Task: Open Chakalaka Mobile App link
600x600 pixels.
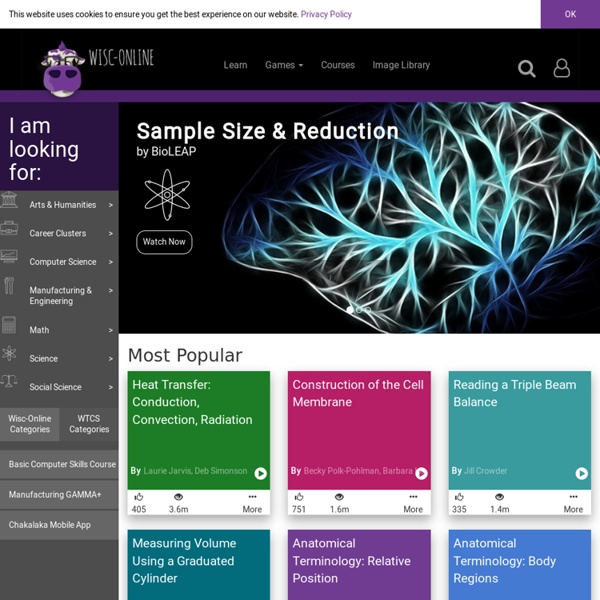Action: [59, 525]
